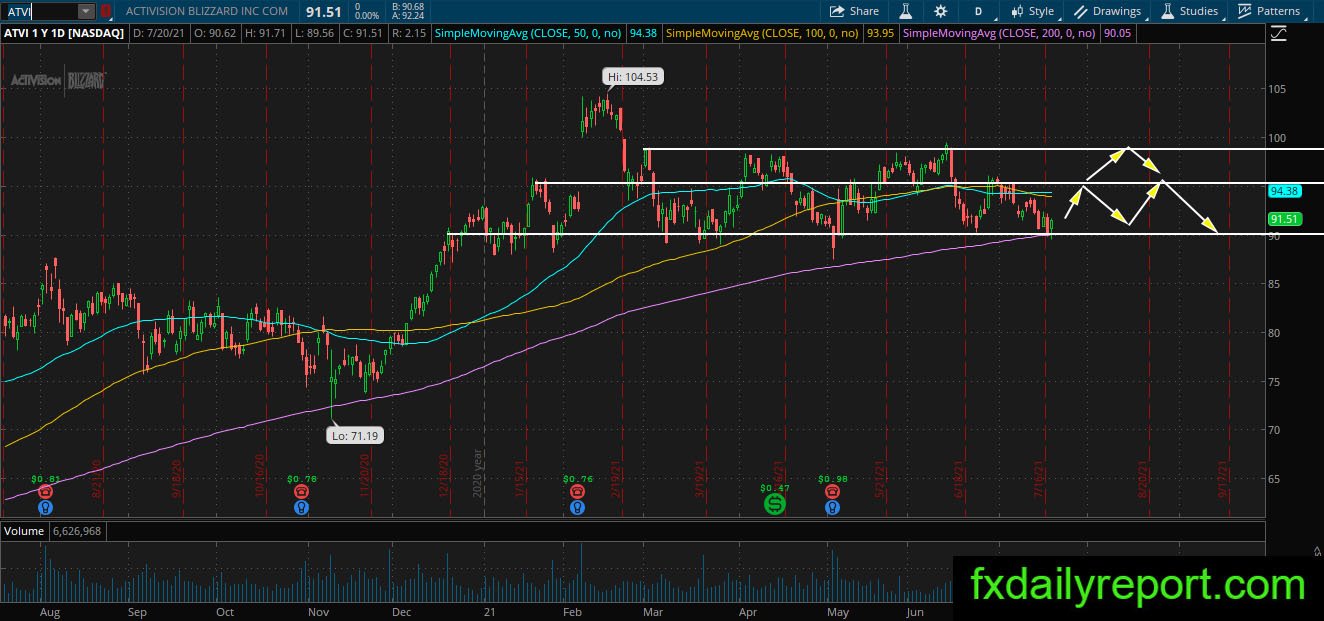Click the Hi: 104.53 price bubble
Image resolution: width=1324 pixels, height=621 pixels.
point(633,76)
